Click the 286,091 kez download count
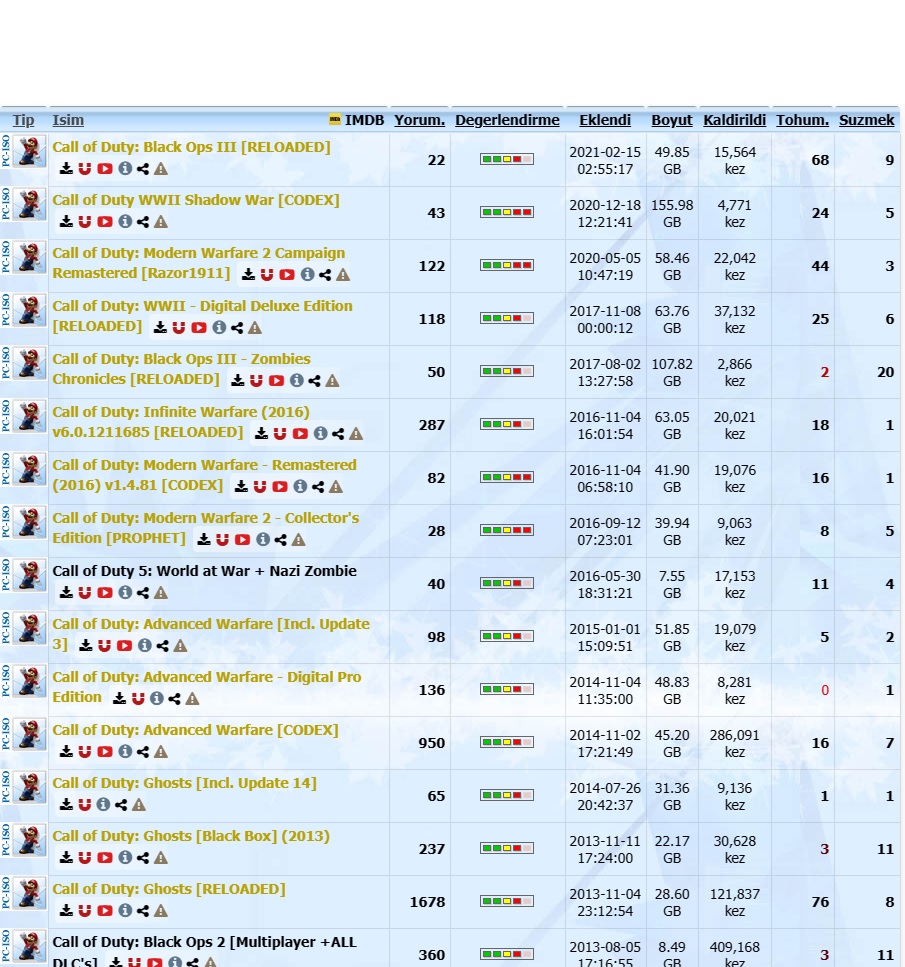 click(734, 744)
